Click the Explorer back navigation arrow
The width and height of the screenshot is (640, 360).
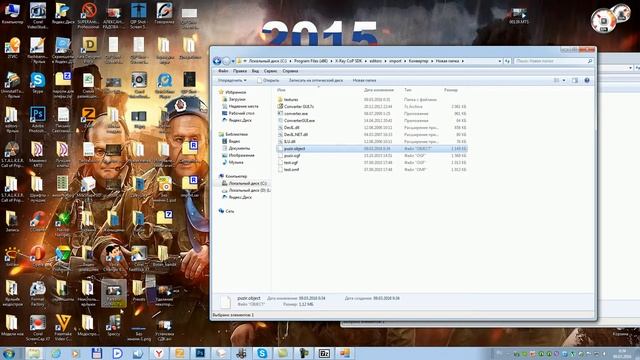(x=217, y=61)
